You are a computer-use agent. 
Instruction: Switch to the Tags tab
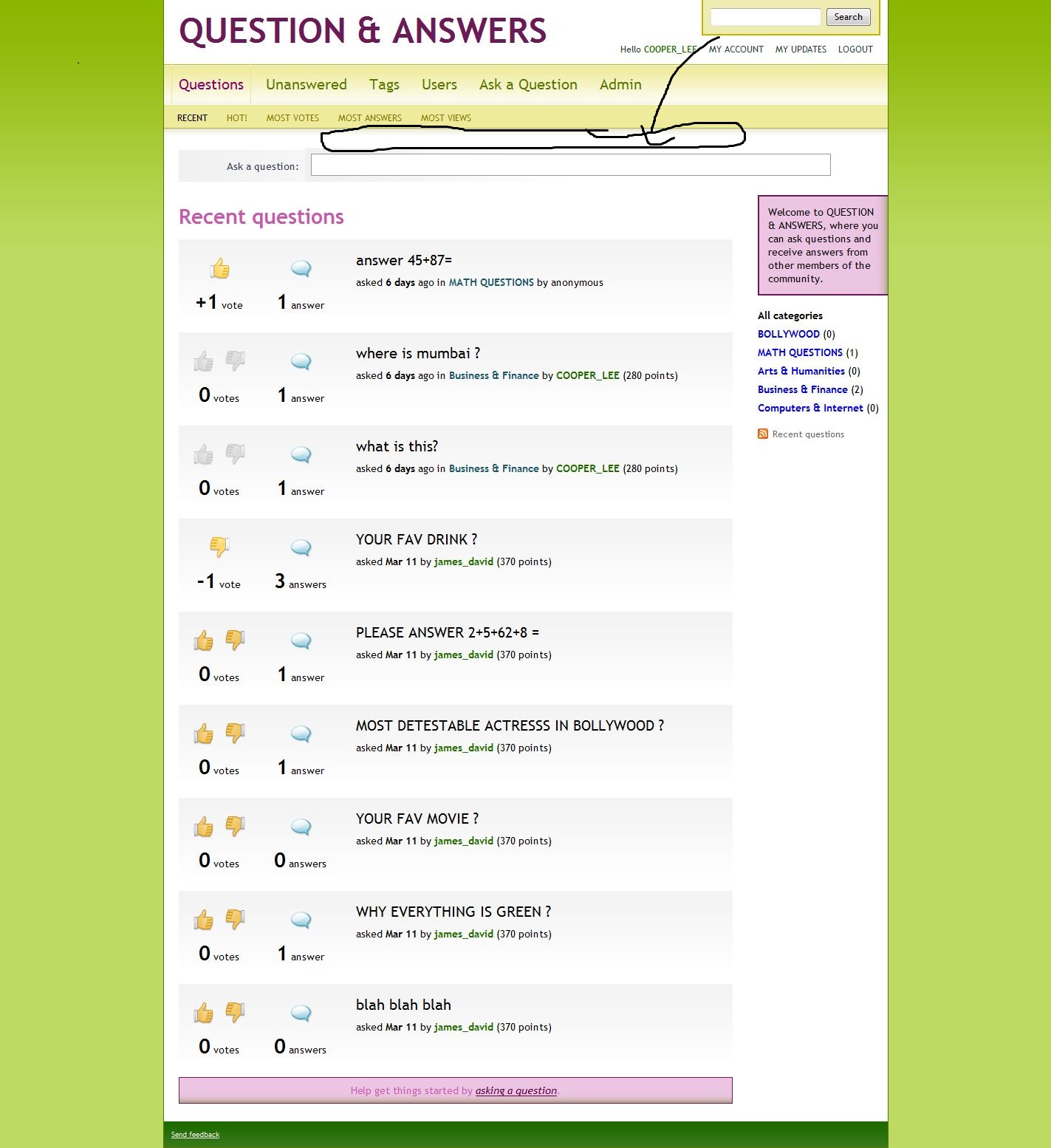tap(384, 85)
